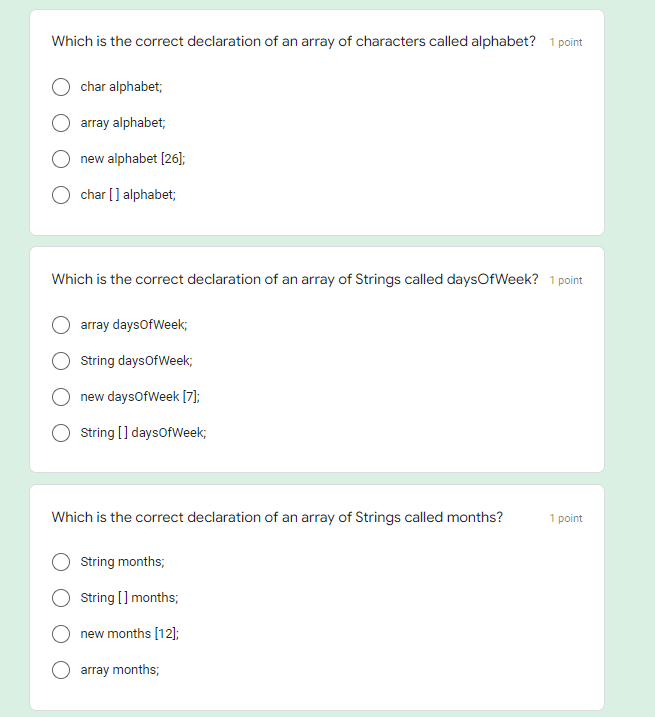Image resolution: width=655 pixels, height=717 pixels.
Task: Click the 'char [ ] alphabet;' label text
Action: [x=128, y=195]
